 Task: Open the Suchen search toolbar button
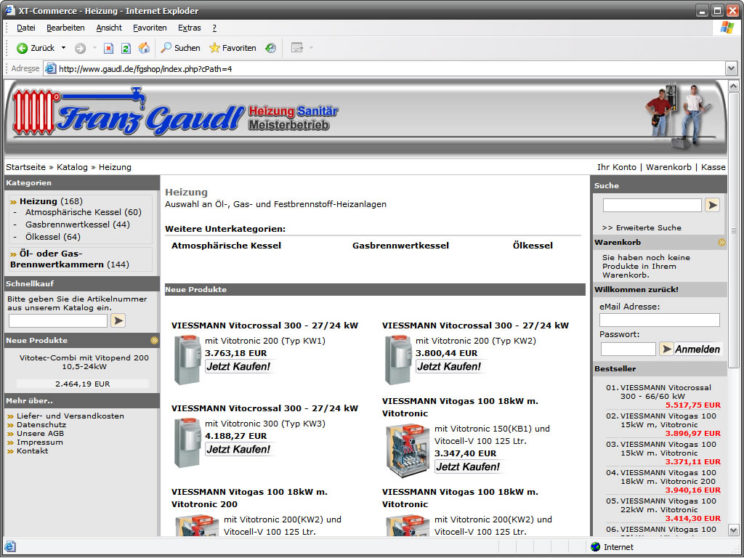(180, 48)
